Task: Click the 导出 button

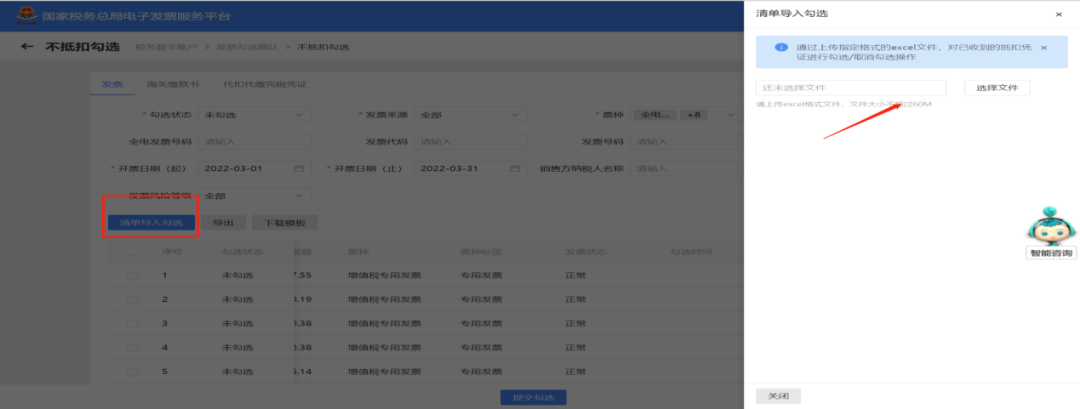Action: [x=223, y=222]
